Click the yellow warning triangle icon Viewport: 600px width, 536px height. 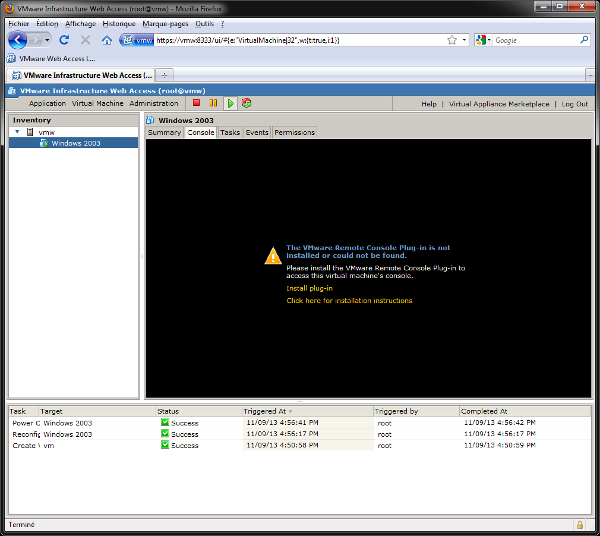pos(273,256)
